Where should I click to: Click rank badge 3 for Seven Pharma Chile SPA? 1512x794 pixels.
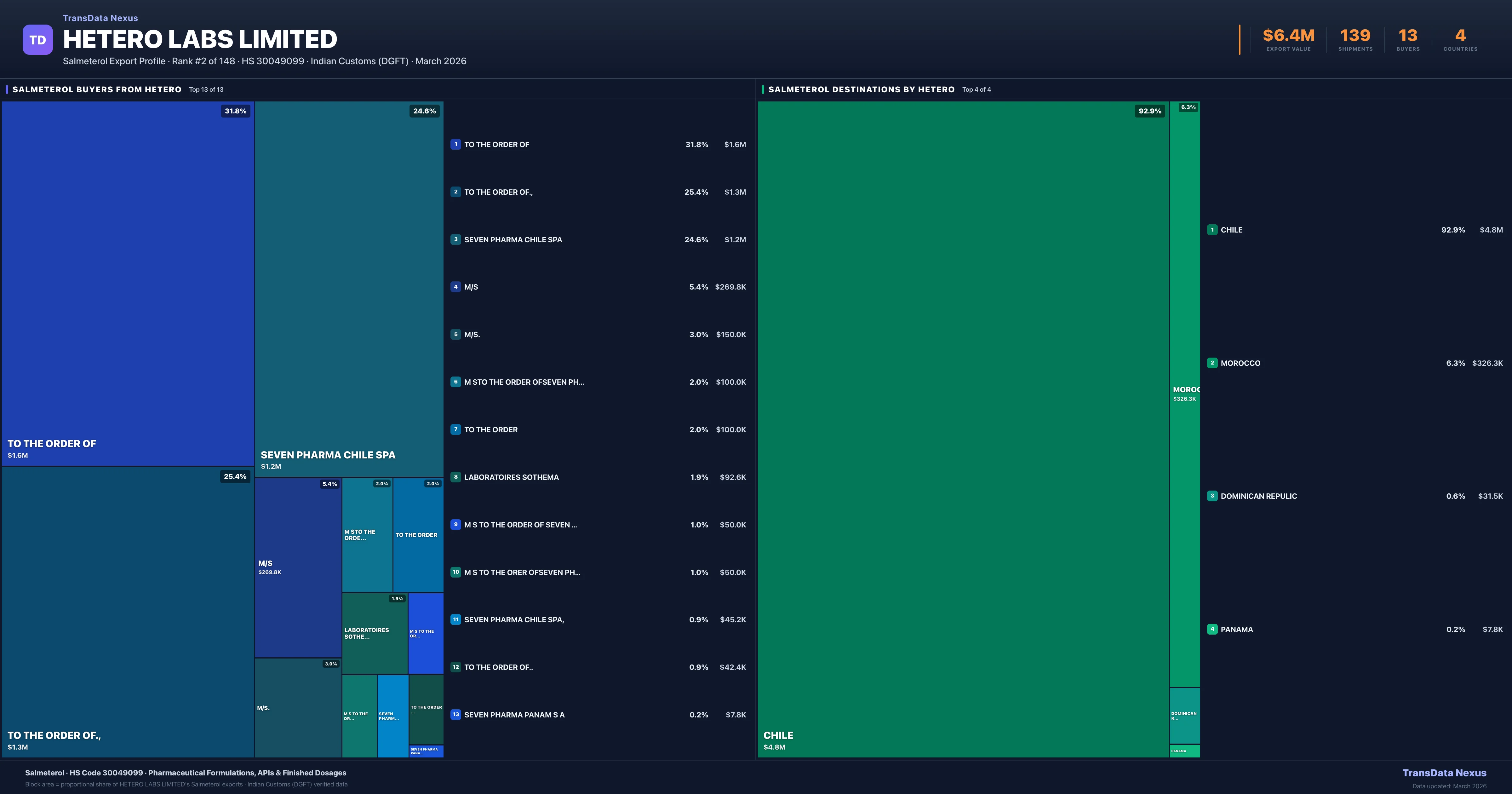point(455,239)
